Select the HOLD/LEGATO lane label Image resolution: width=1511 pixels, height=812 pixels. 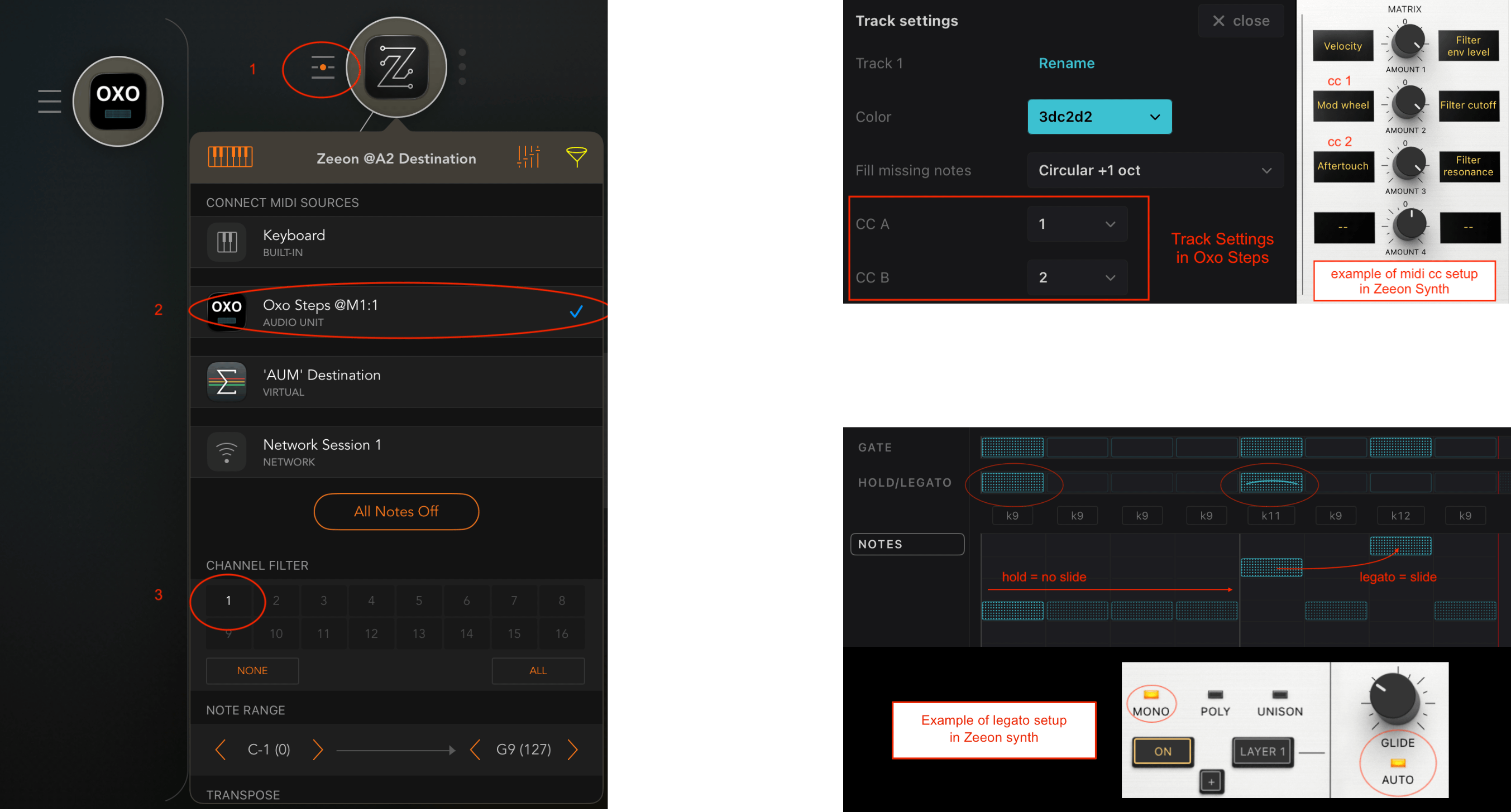(x=905, y=483)
